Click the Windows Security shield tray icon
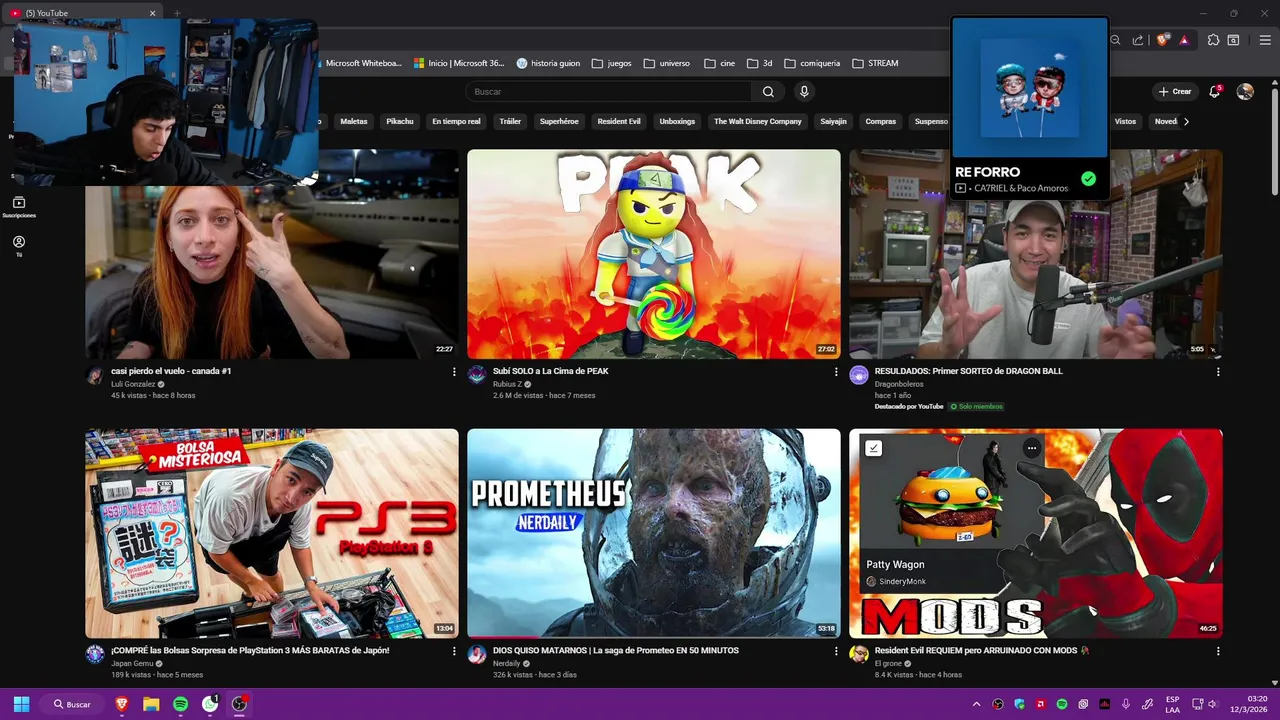Screen dimensions: 1280x720 coord(1019,704)
